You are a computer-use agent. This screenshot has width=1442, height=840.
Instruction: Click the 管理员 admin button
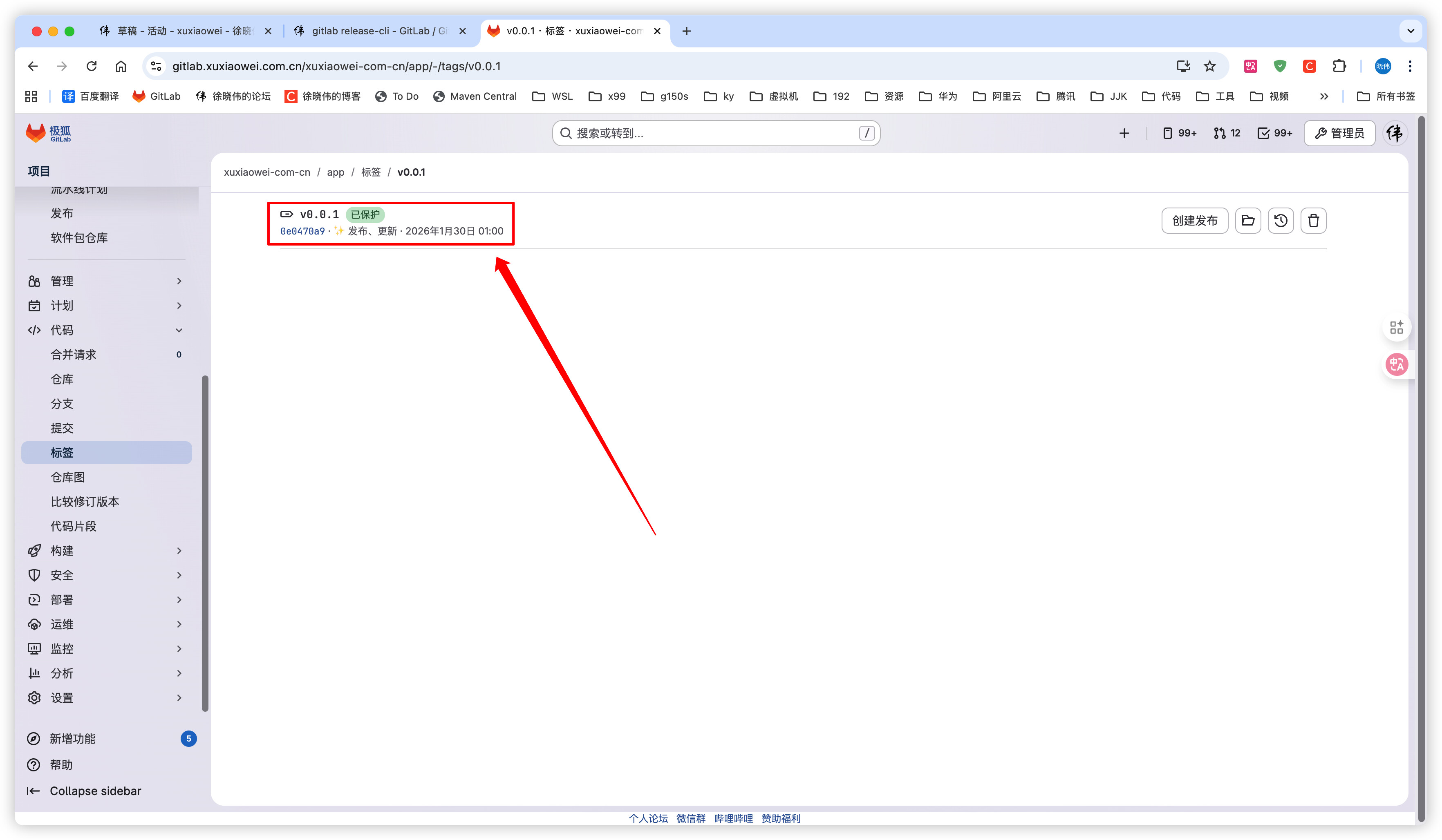point(1339,133)
